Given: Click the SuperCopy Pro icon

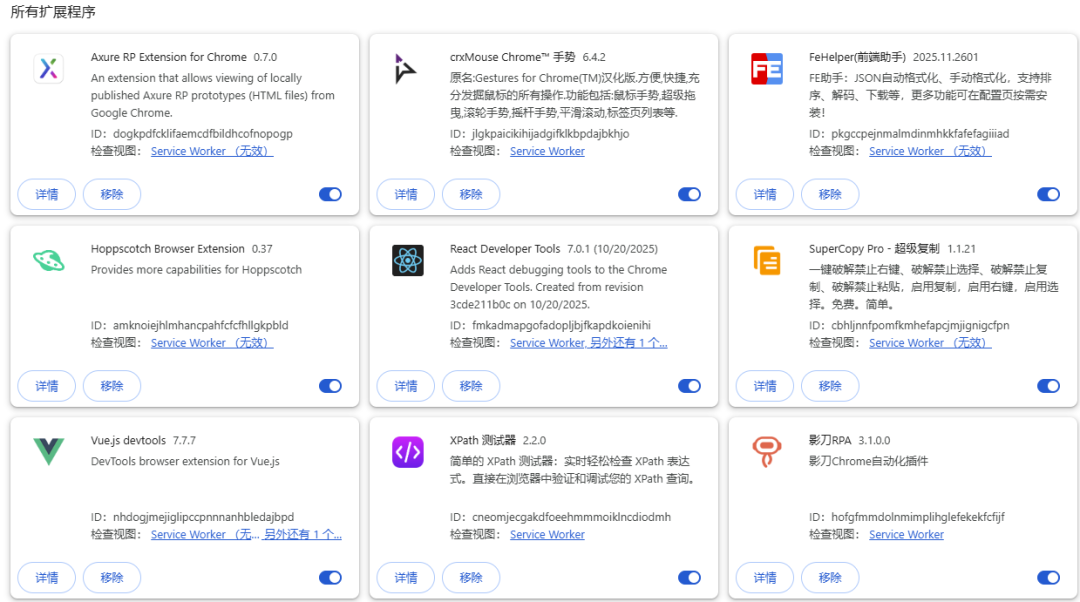Looking at the screenshot, I should coord(767,260).
